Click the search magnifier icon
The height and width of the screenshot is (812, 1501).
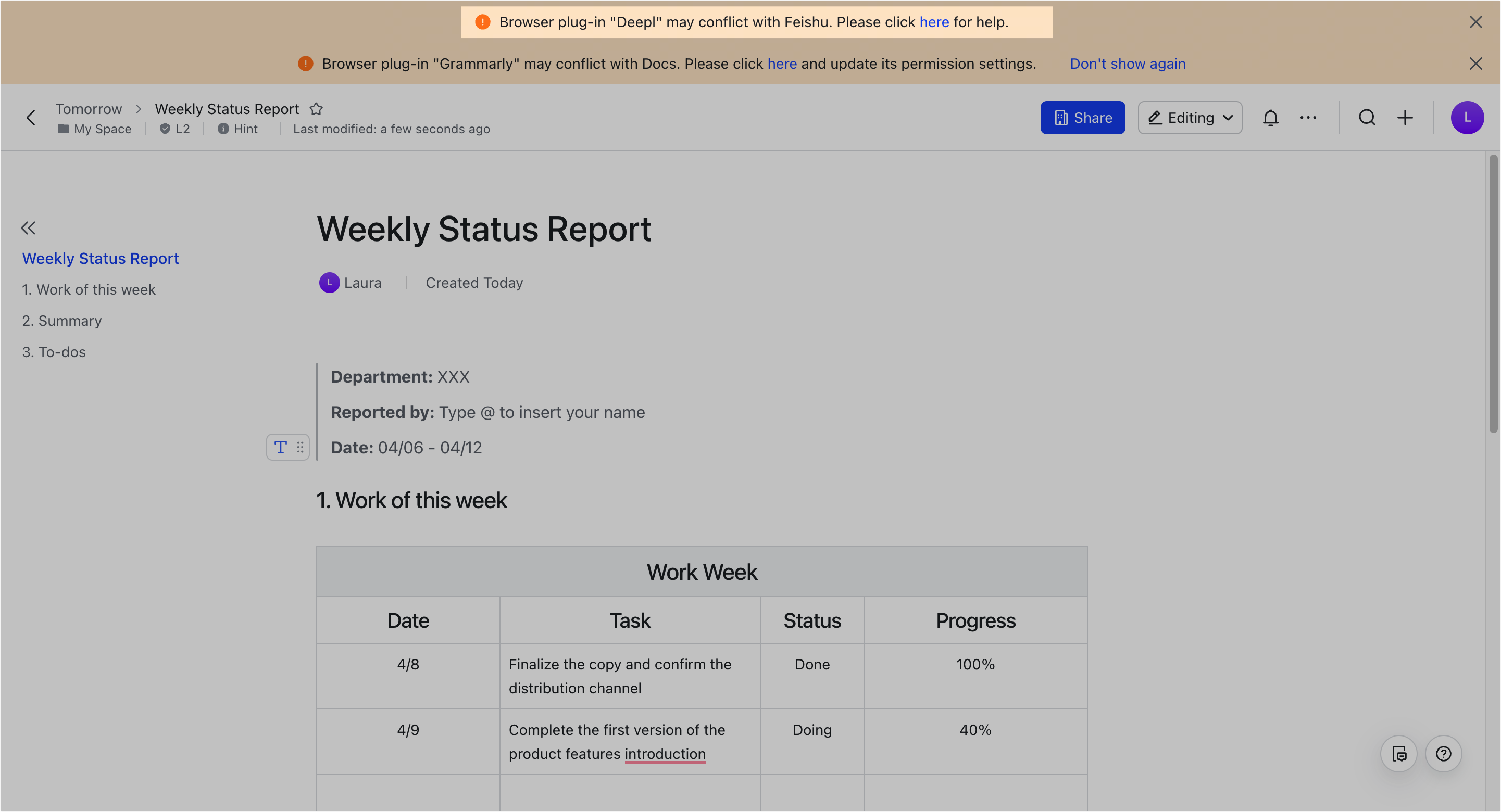coord(1367,118)
